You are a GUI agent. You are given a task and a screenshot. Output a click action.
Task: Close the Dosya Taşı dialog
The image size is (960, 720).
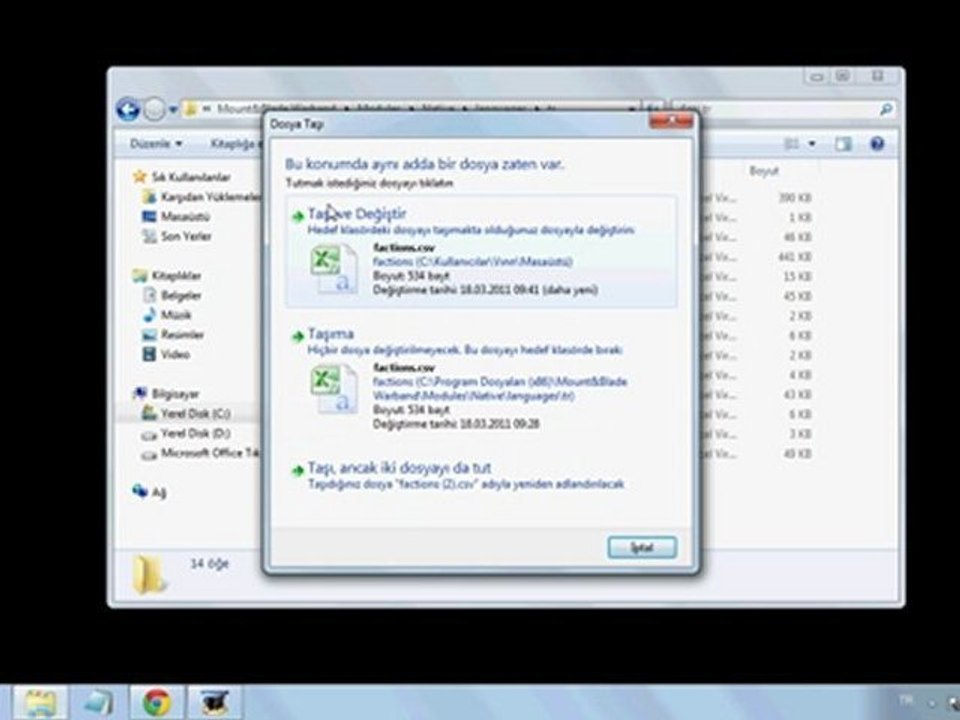[670, 121]
